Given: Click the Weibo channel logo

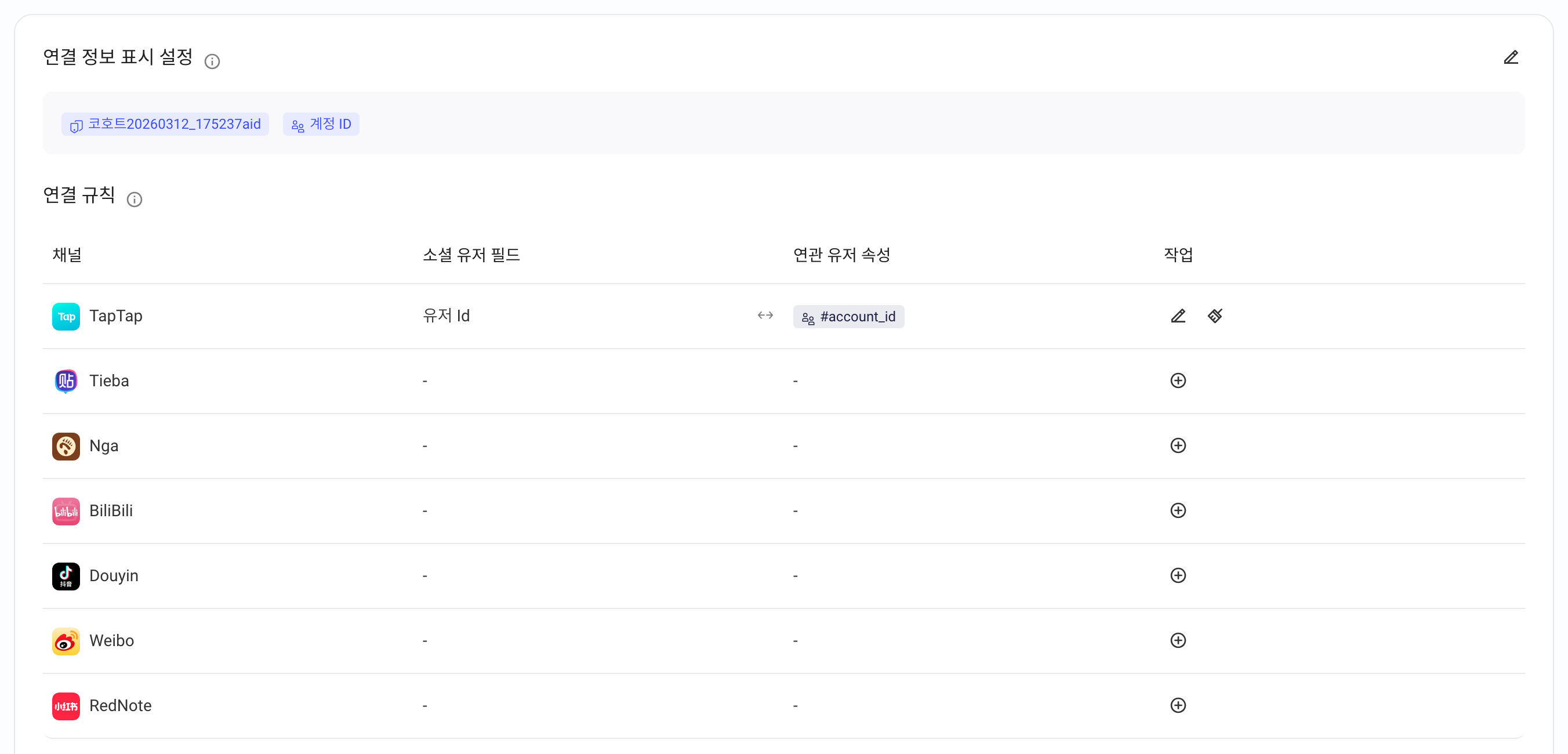Looking at the screenshot, I should coord(66,641).
